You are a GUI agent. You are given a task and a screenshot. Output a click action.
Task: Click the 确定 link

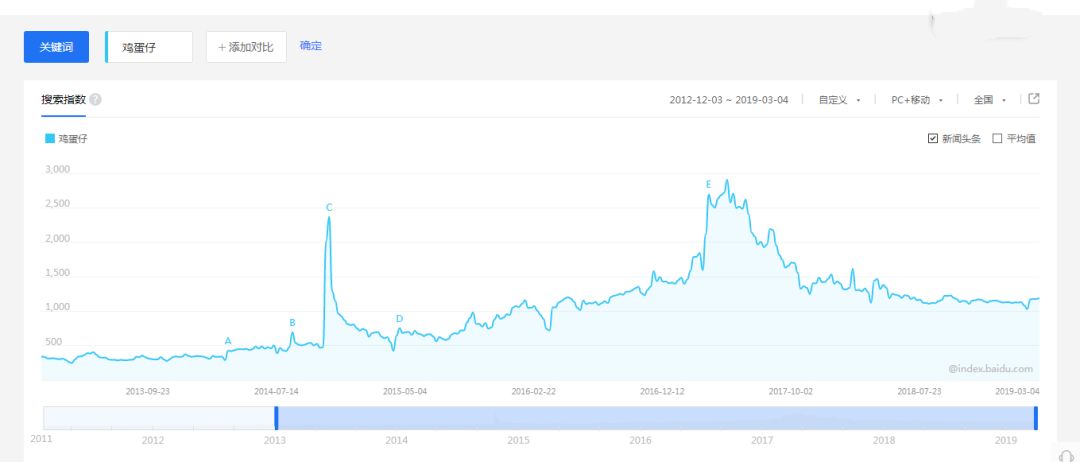click(311, 46)
